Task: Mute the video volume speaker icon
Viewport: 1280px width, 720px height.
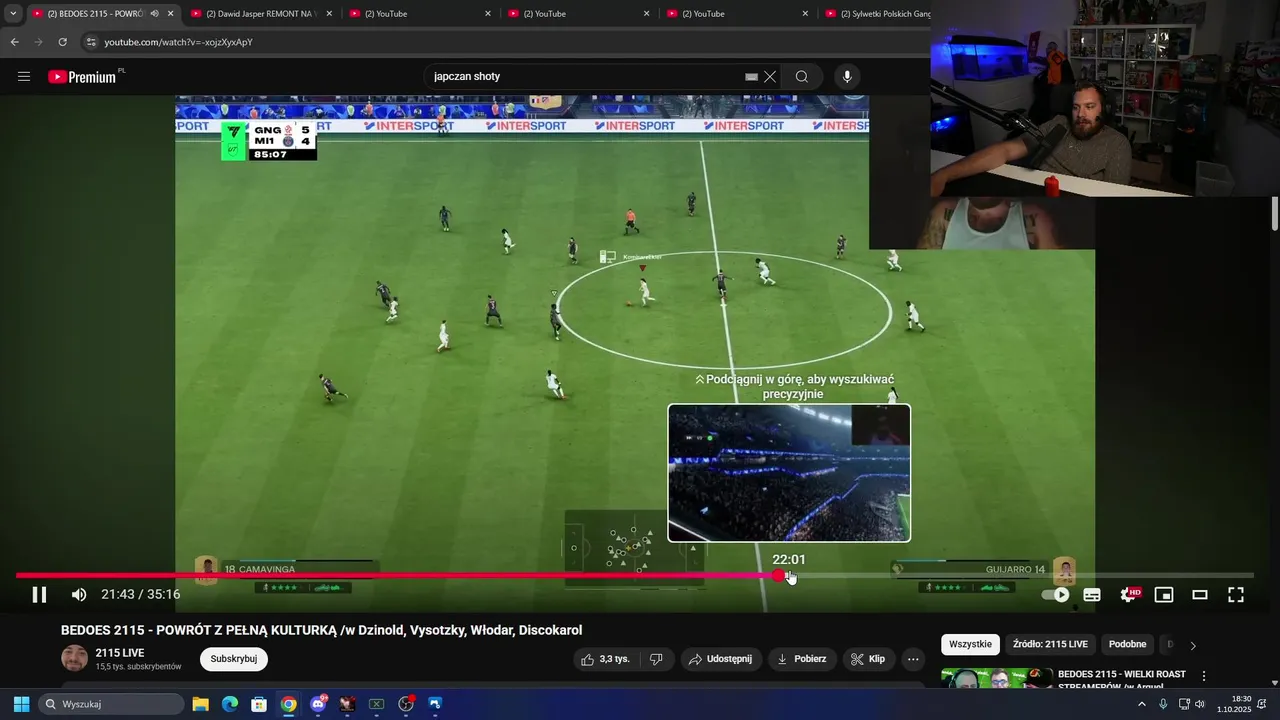Action: pyautogui.click(x=79, y=595)
